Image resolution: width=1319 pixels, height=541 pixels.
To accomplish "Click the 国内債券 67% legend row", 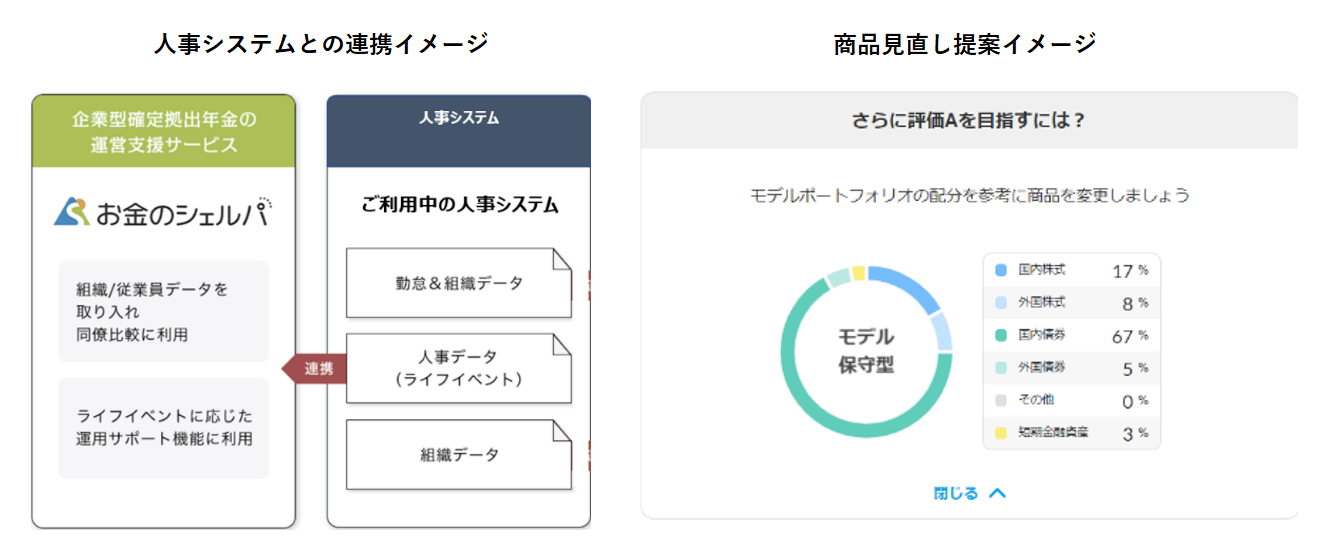I will (x=1072, y=335).
